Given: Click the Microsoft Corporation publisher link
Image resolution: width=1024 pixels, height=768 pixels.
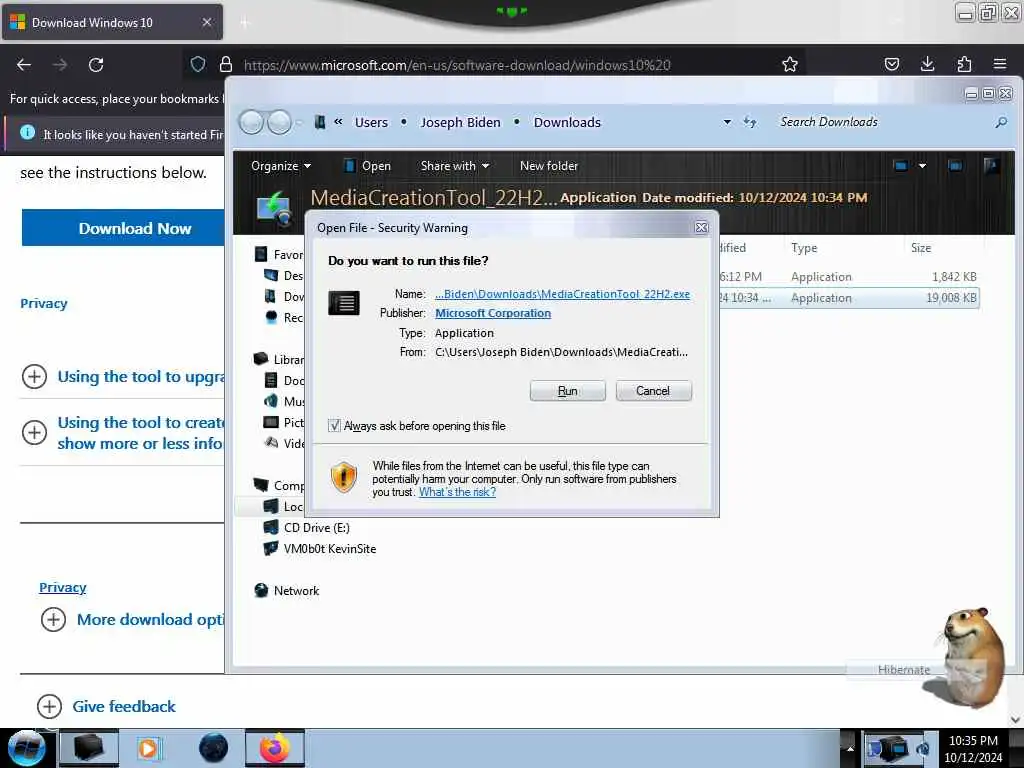Looking at the screenshot, I should pyautogui.click(x=493, y=313).
